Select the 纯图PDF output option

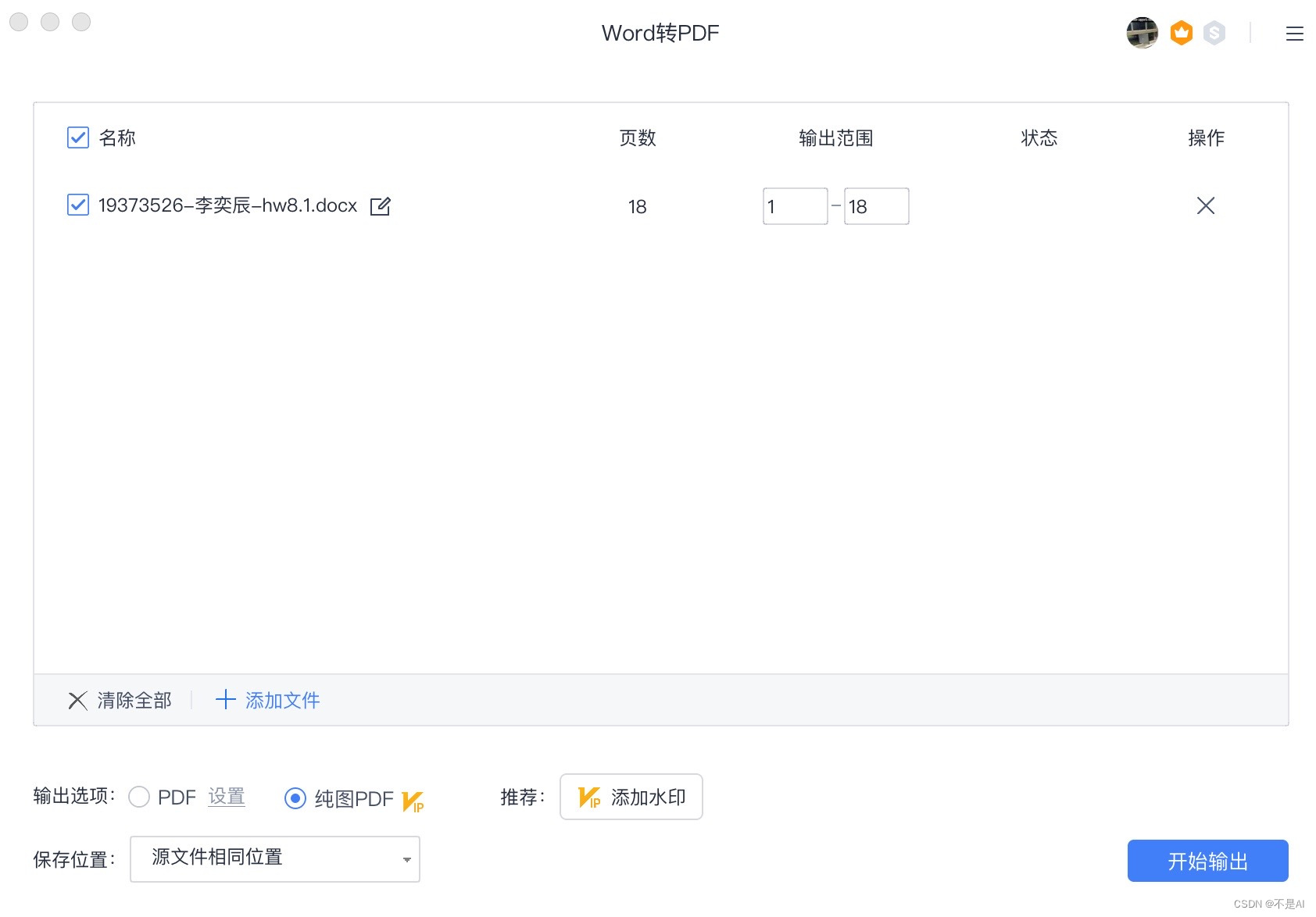point(295,797)
